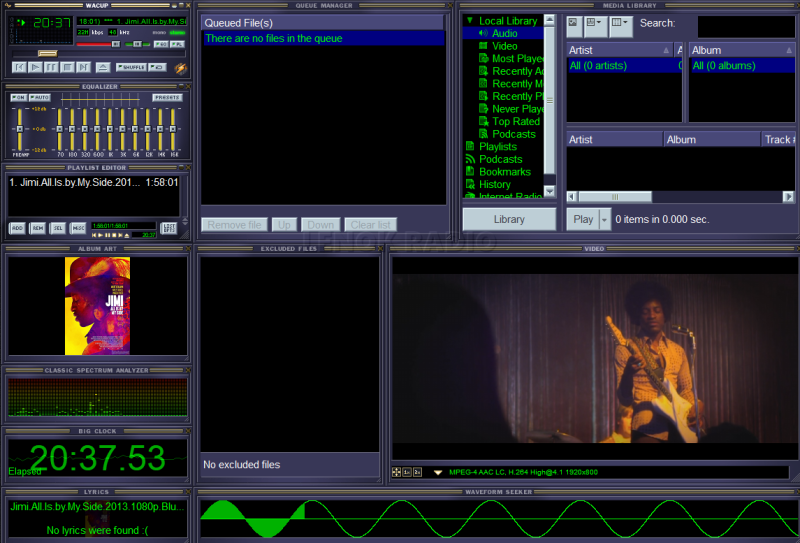Select the Jimi.All.Is.by.My.Side playlist entry
This screenshot has height=543, width=800.
tap(94, 182)
